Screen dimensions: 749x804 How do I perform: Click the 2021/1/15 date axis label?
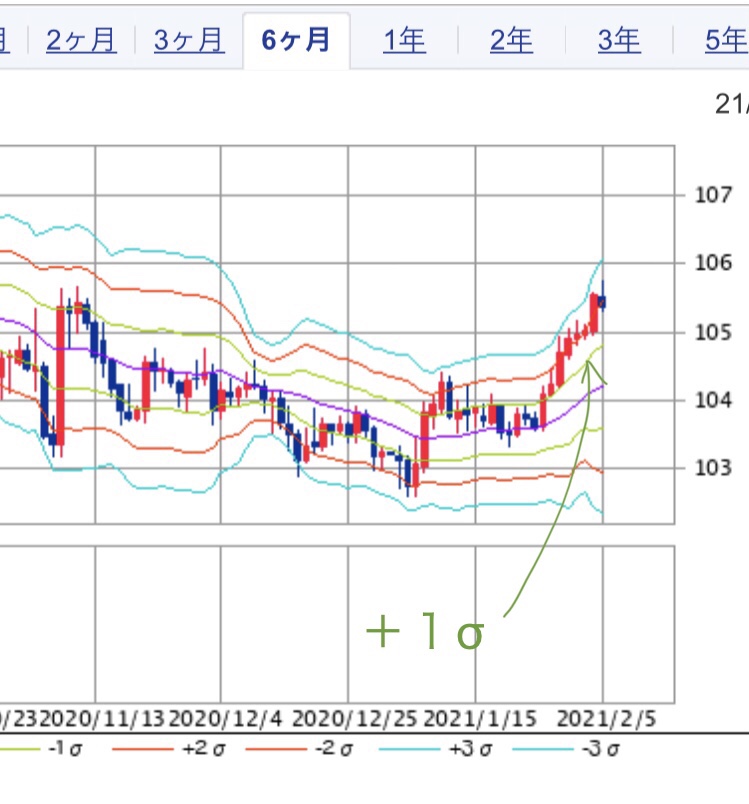[478, 719]
